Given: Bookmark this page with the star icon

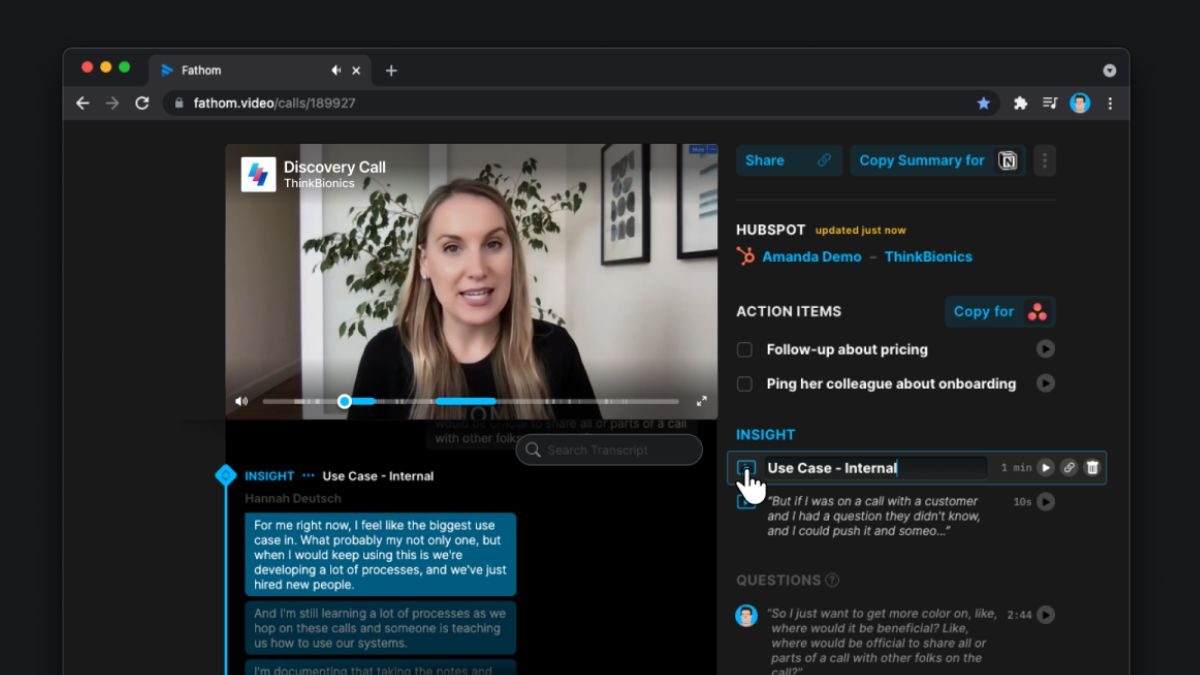Looking at the screenshot, I should click(x=983, y=103).
